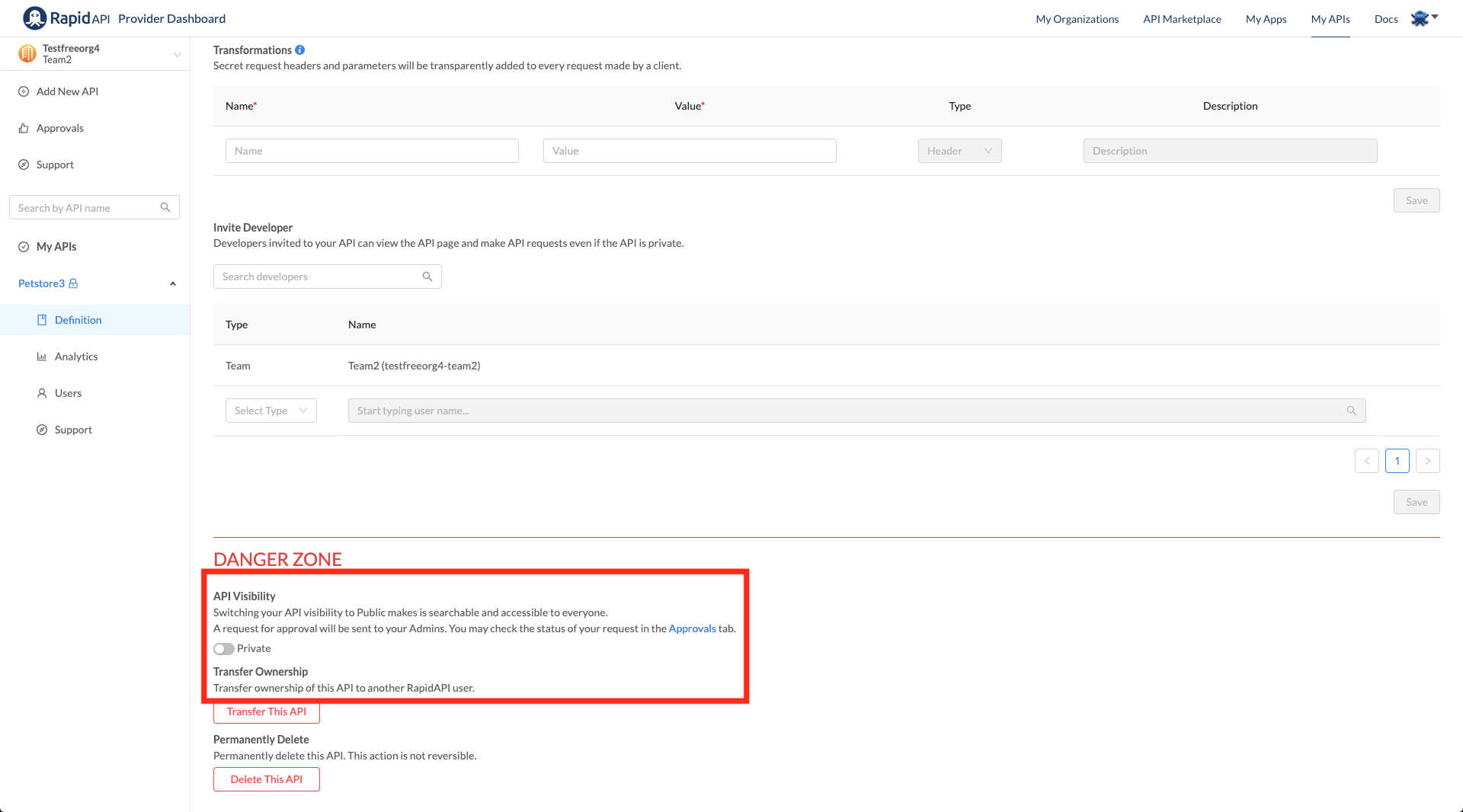The width and height of the screenshot is (1463, 812).
Task: Click Add New API in the sidebar
Action: click(67, 91)
